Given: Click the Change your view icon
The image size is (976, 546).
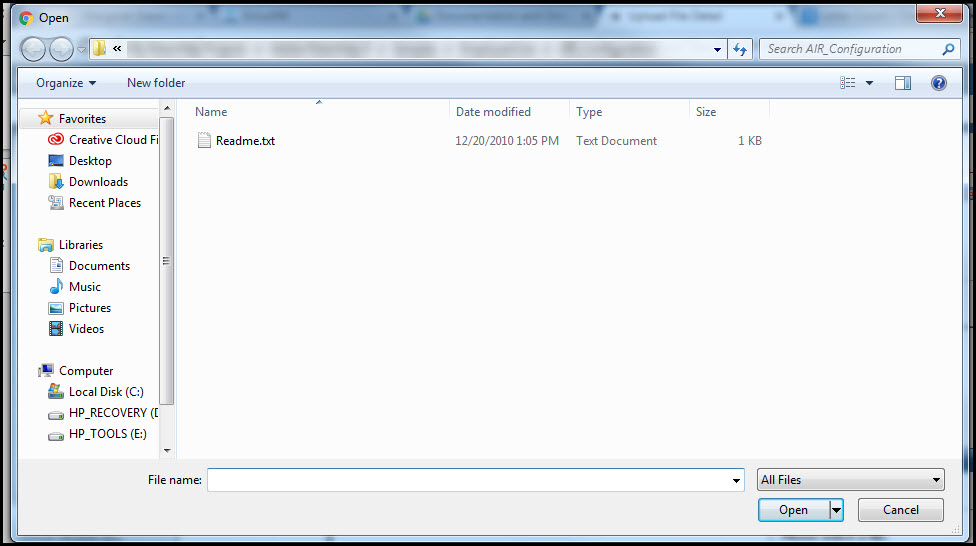Looking at the screenshot, I should tap(848, 83).
